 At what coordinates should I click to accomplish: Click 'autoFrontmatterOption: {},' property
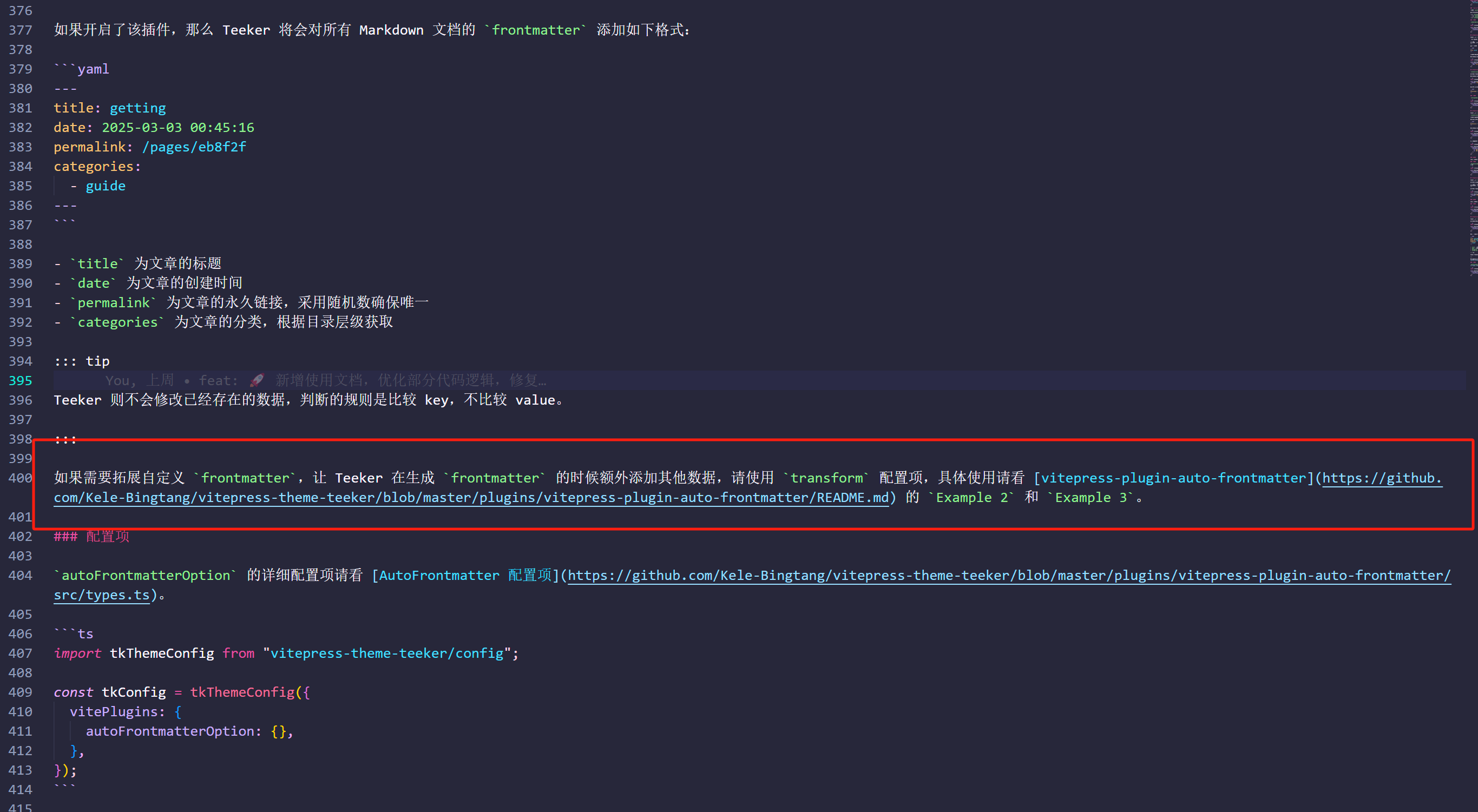click(189, 731)
